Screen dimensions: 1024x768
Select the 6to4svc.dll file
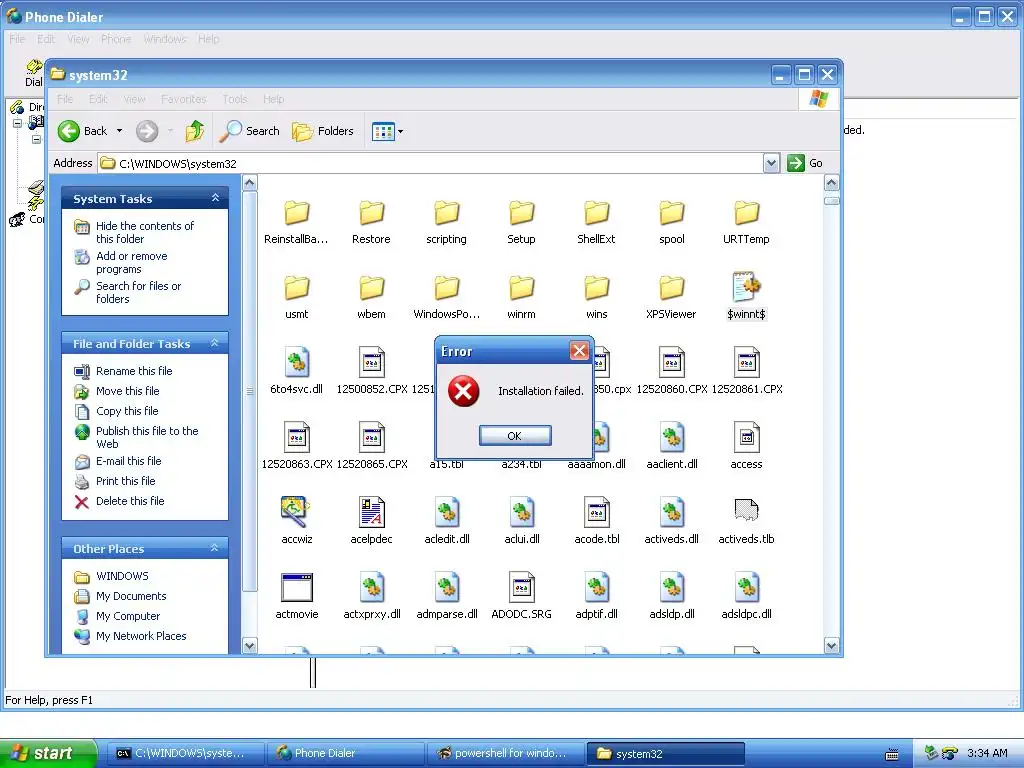point(296,371)
